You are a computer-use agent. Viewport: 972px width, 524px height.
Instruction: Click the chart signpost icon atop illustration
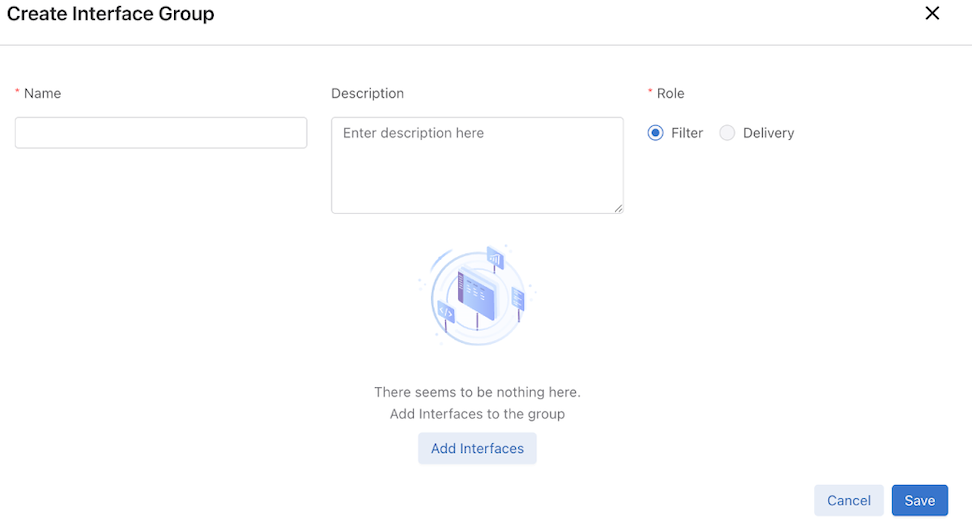(x=494, y=259)
